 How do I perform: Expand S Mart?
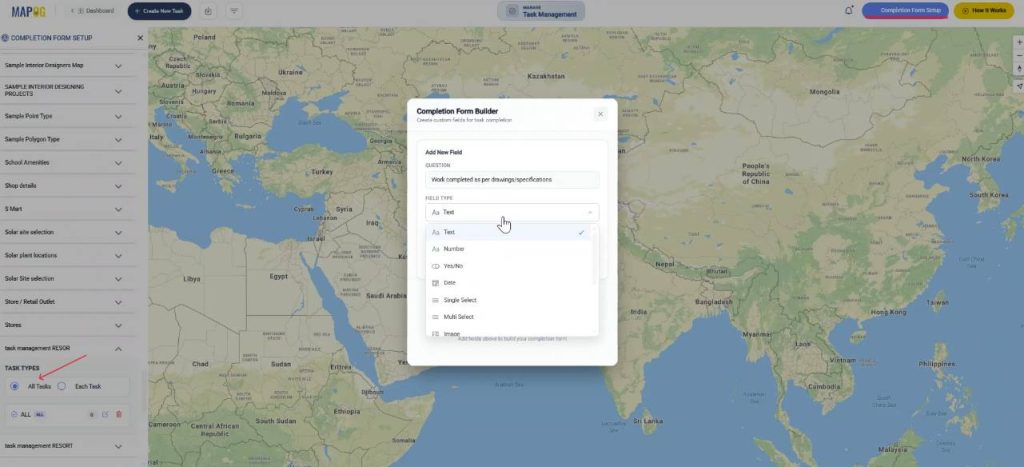(118, 209)
